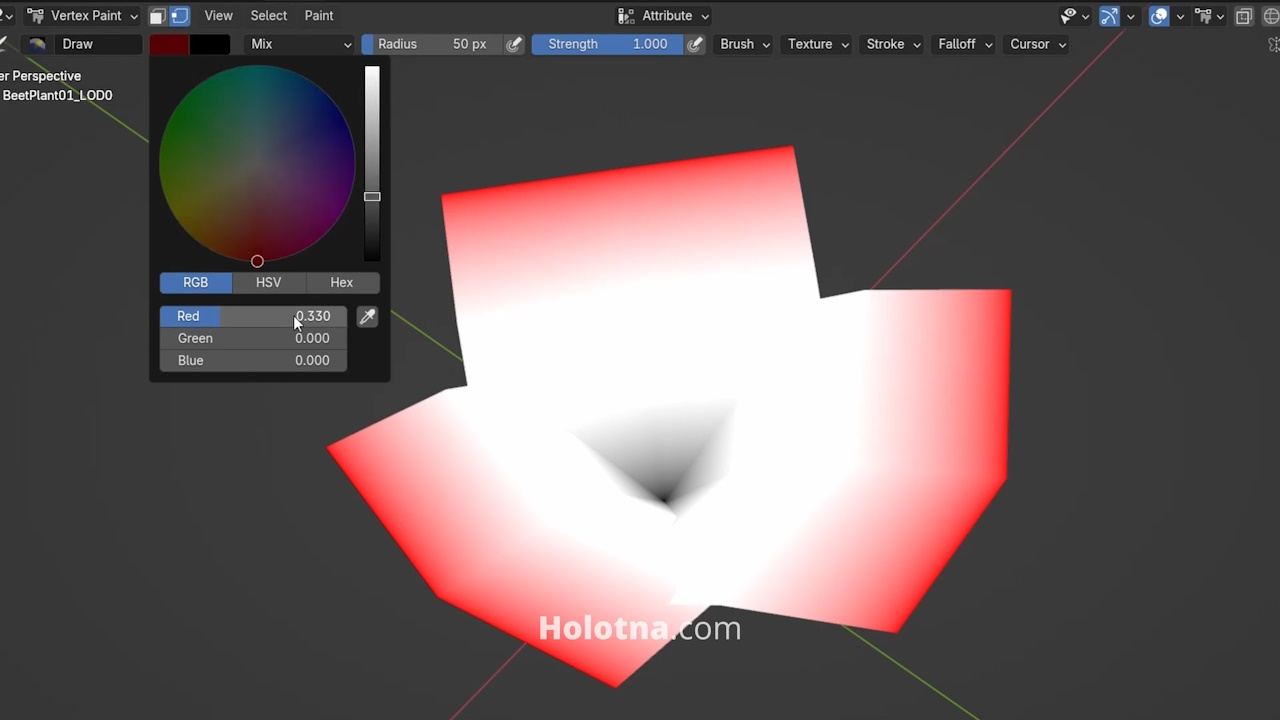The image size is (1280, 720).
Task: Click the secondary black color swatch
Action: [210, 44]
